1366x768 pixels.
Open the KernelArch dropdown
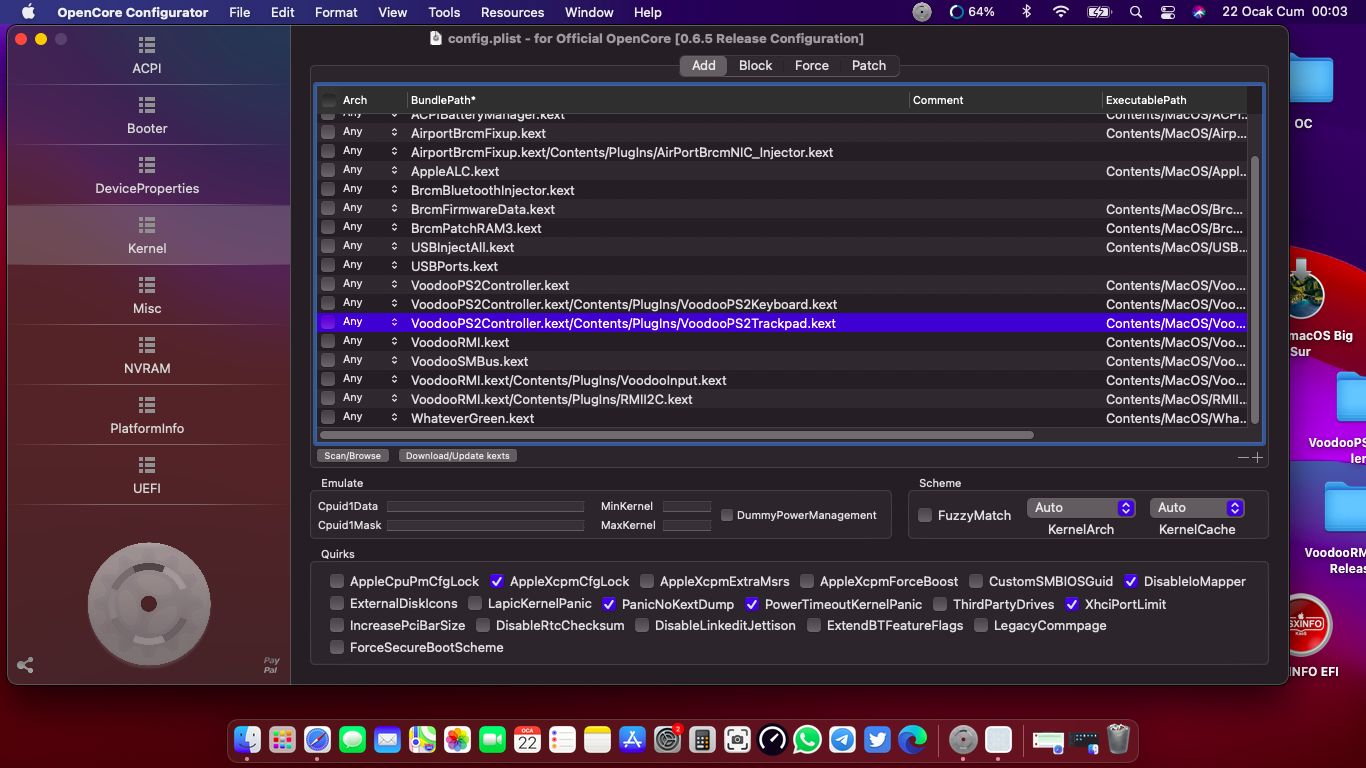click(1081, 508)
